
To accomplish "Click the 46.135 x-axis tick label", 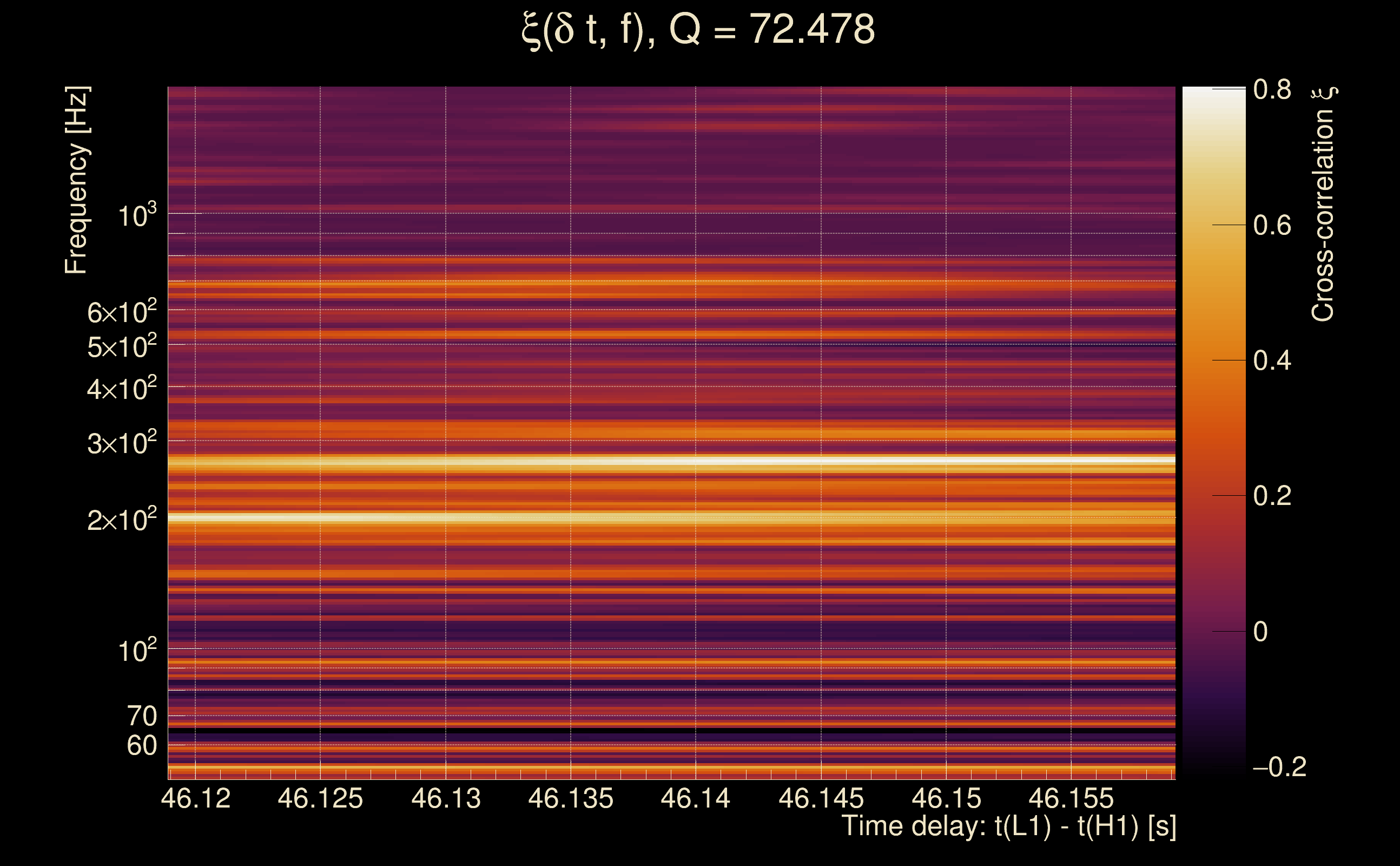I will (x=571, y=798).
